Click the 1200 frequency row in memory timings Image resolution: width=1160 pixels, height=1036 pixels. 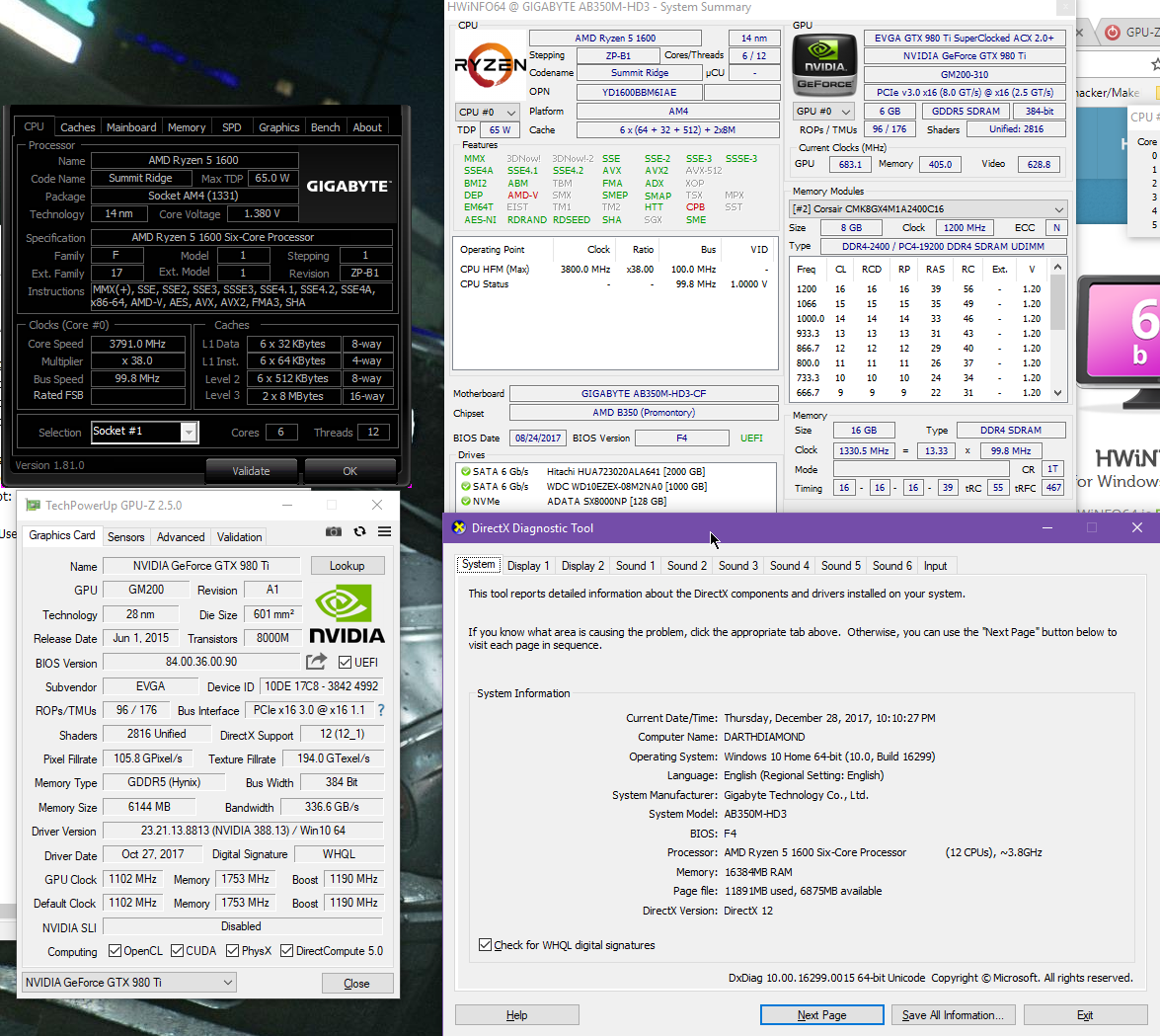[x=919, y=288]
